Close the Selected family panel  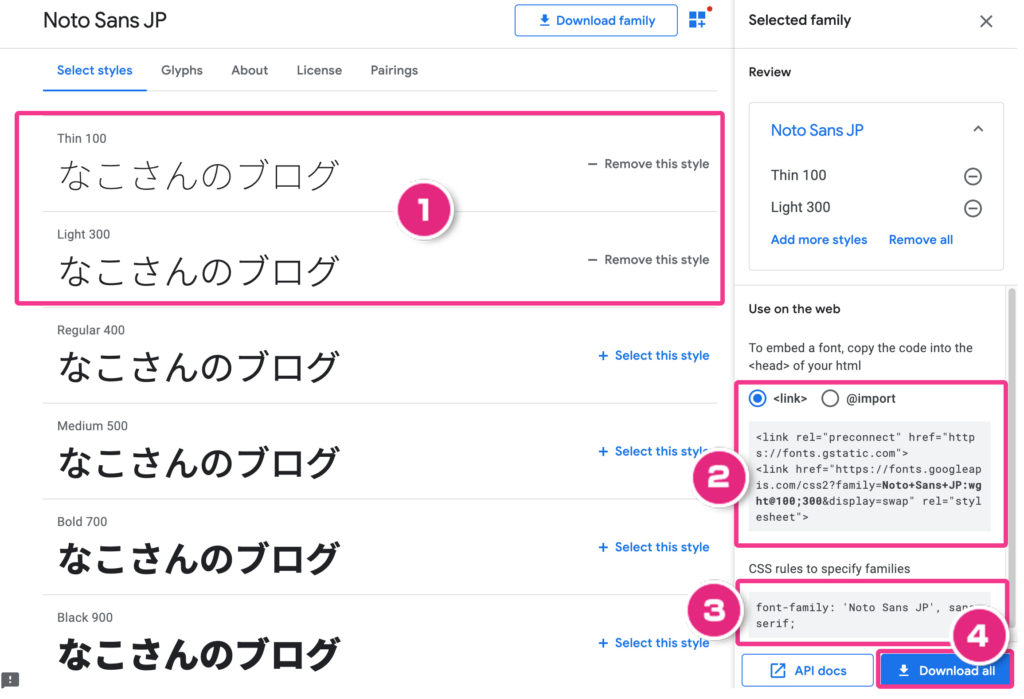coord(986,21)
